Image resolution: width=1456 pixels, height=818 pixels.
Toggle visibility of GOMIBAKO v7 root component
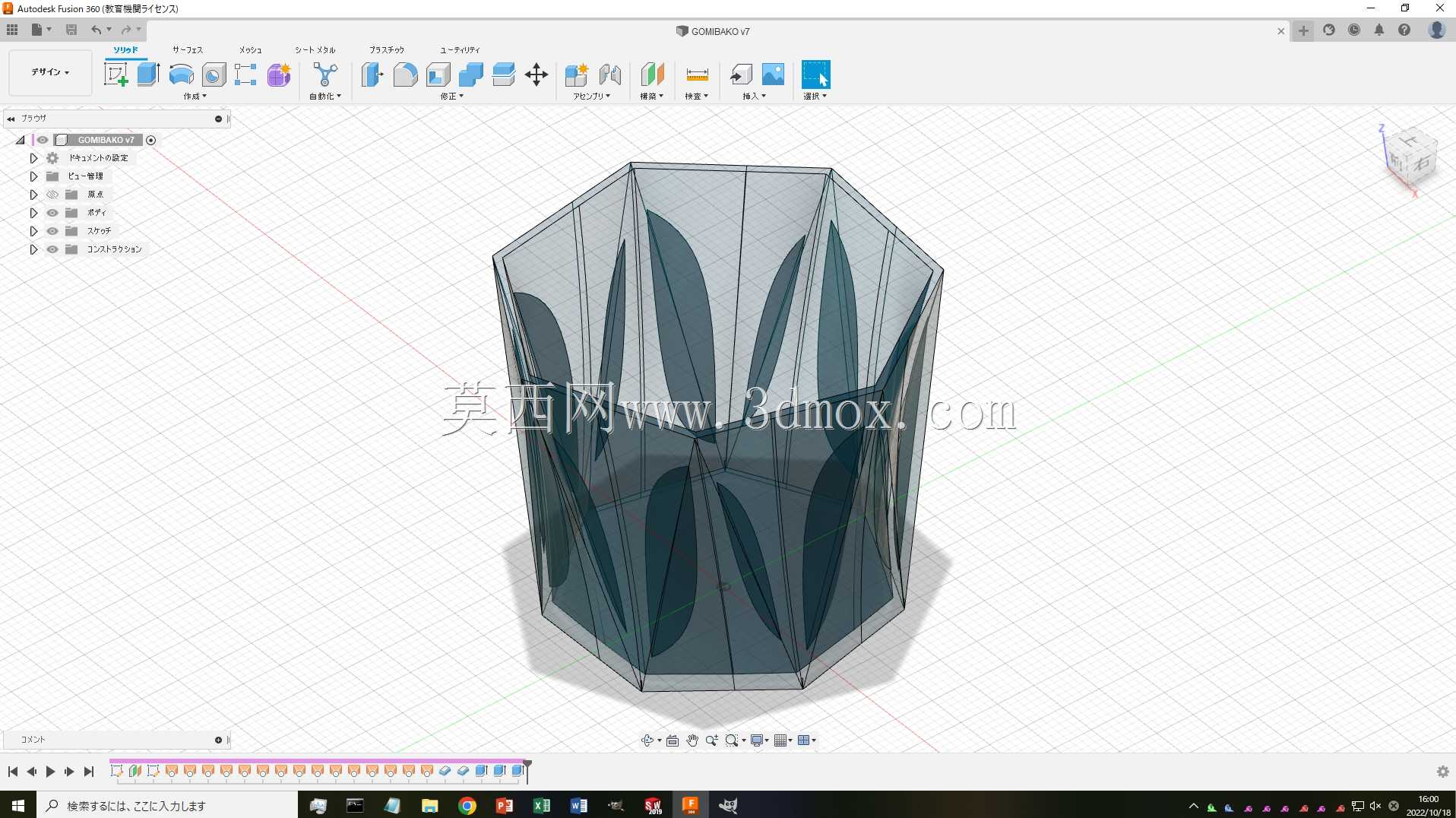(43, 140)
